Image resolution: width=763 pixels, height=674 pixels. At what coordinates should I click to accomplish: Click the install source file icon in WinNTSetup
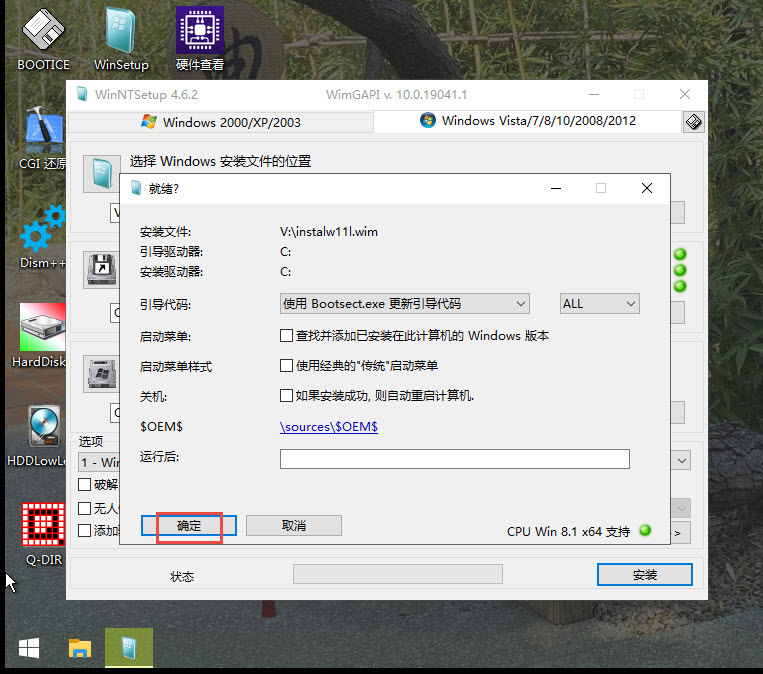click(102, 174)
